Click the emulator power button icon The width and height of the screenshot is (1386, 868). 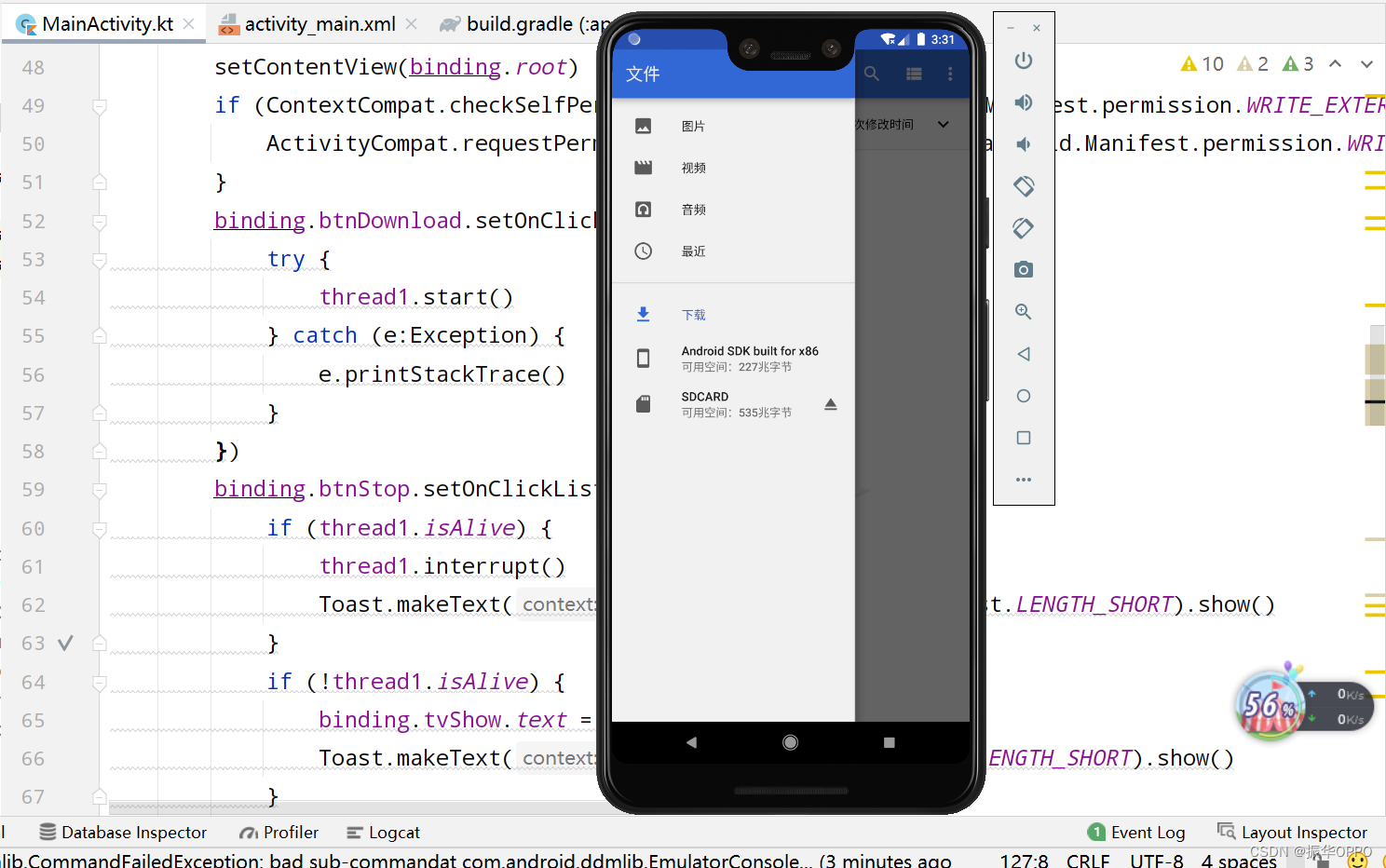click(1024, 61)
